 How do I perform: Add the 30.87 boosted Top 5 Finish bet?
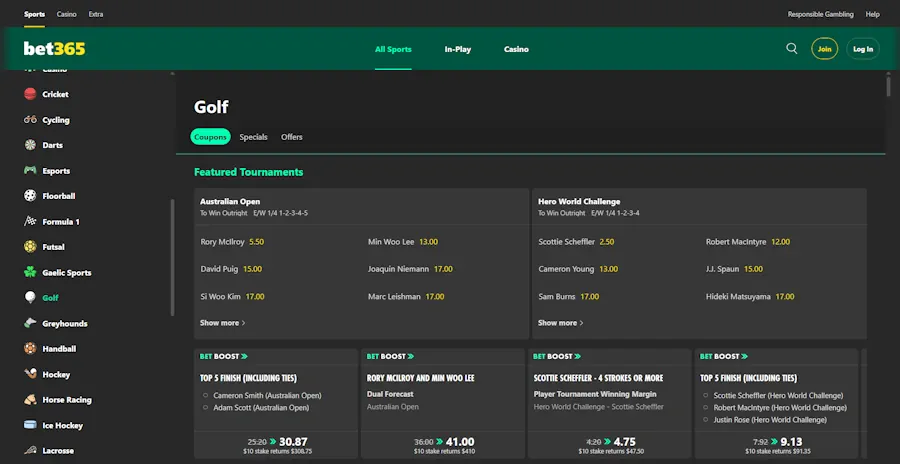coord(276,445)
